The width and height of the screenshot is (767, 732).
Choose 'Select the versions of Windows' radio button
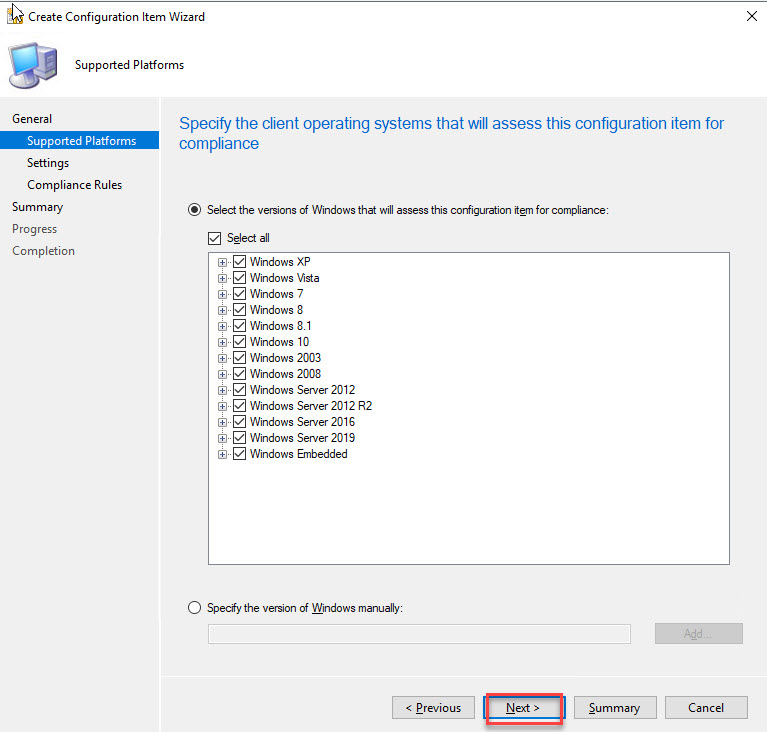pyautogui.click(x=194, y=210)
